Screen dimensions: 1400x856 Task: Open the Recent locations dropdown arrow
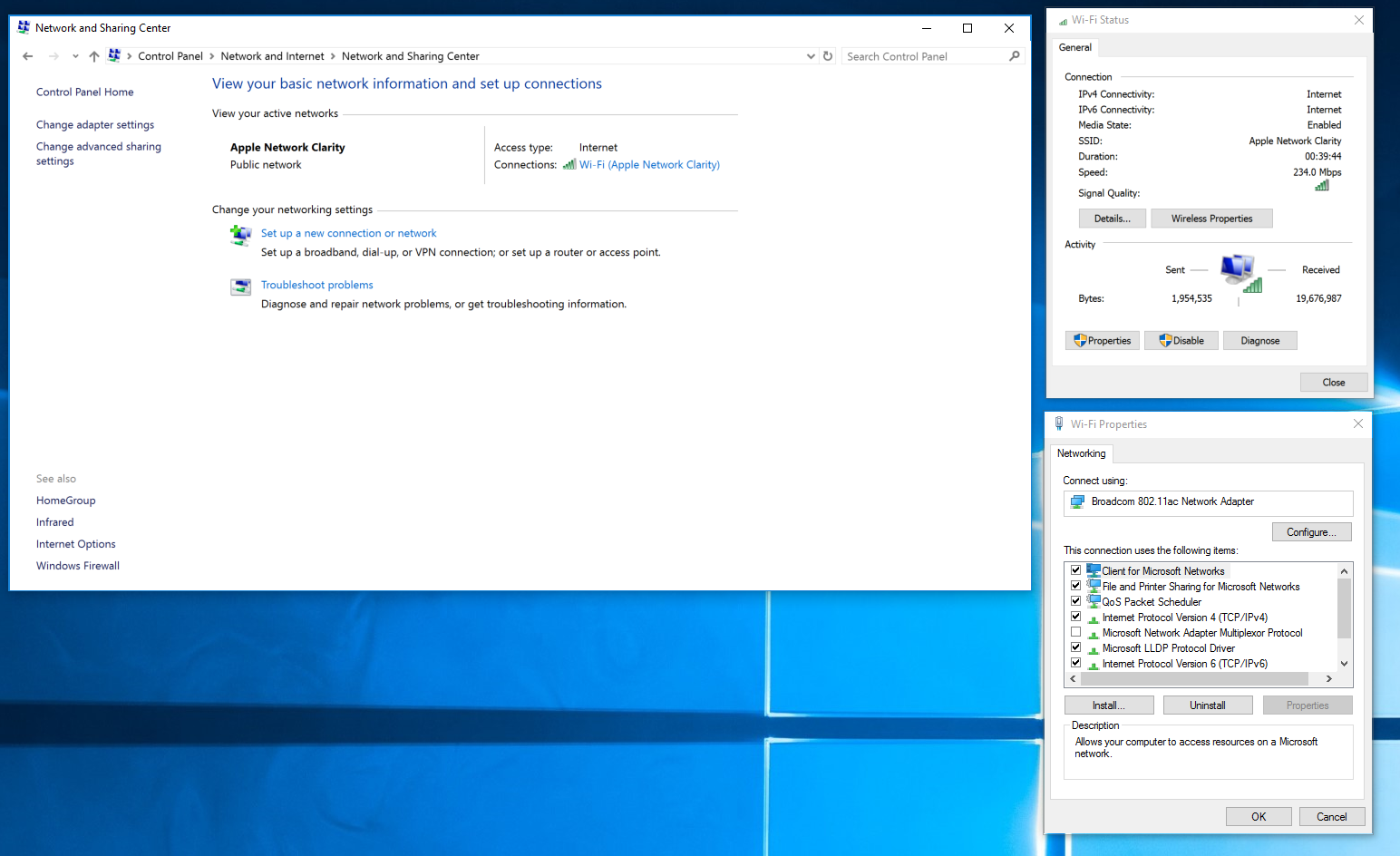tap(75, 56)
